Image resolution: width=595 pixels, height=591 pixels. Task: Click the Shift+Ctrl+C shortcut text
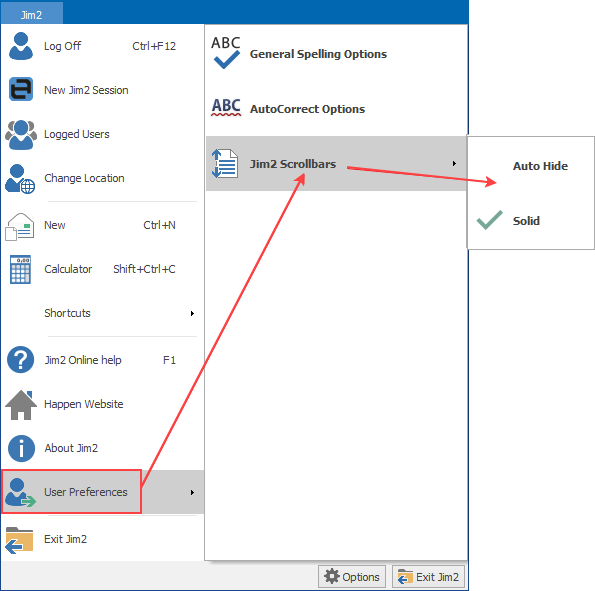coord(144,269)
